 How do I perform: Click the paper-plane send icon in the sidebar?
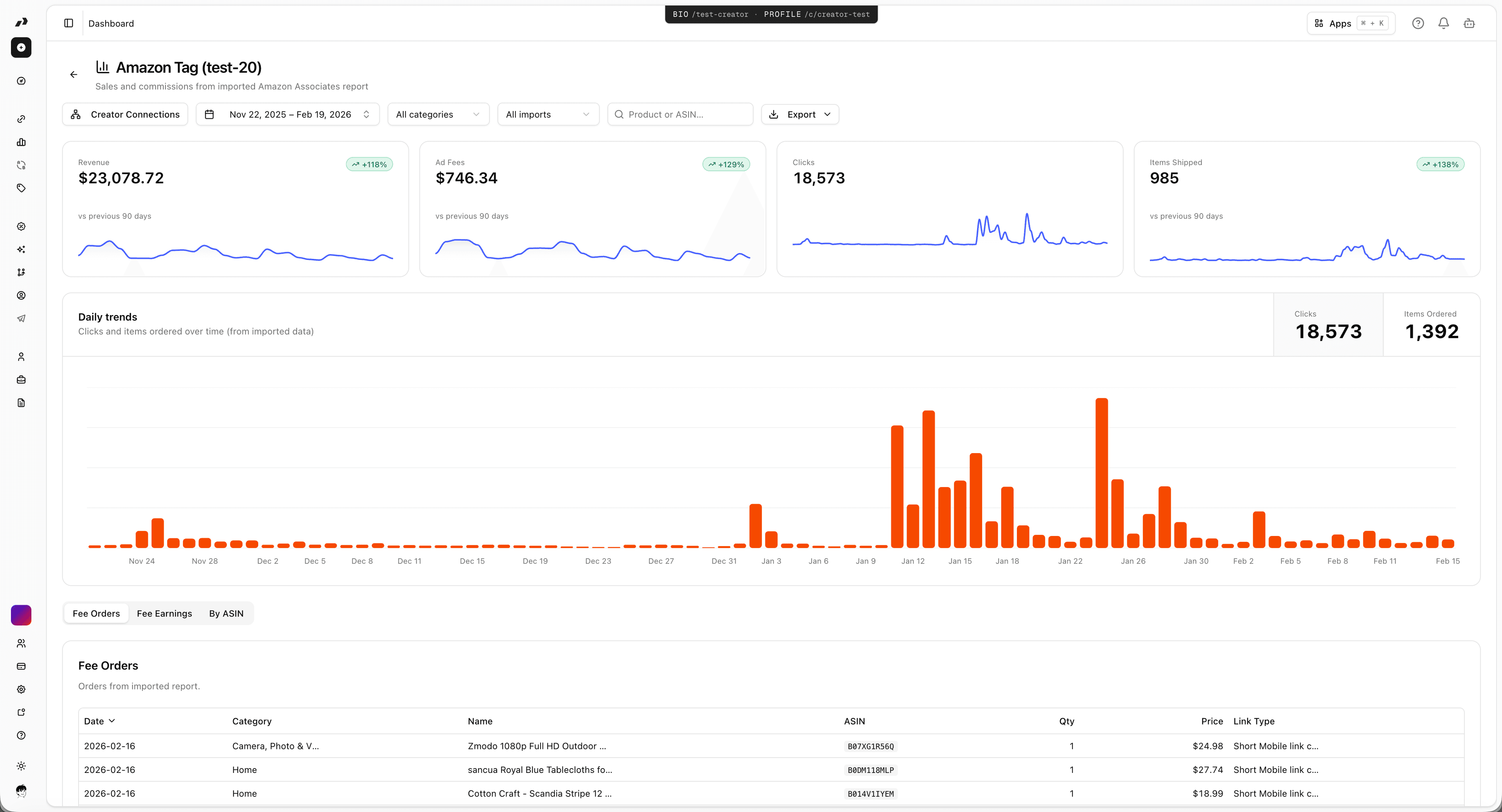click(22, 318)
